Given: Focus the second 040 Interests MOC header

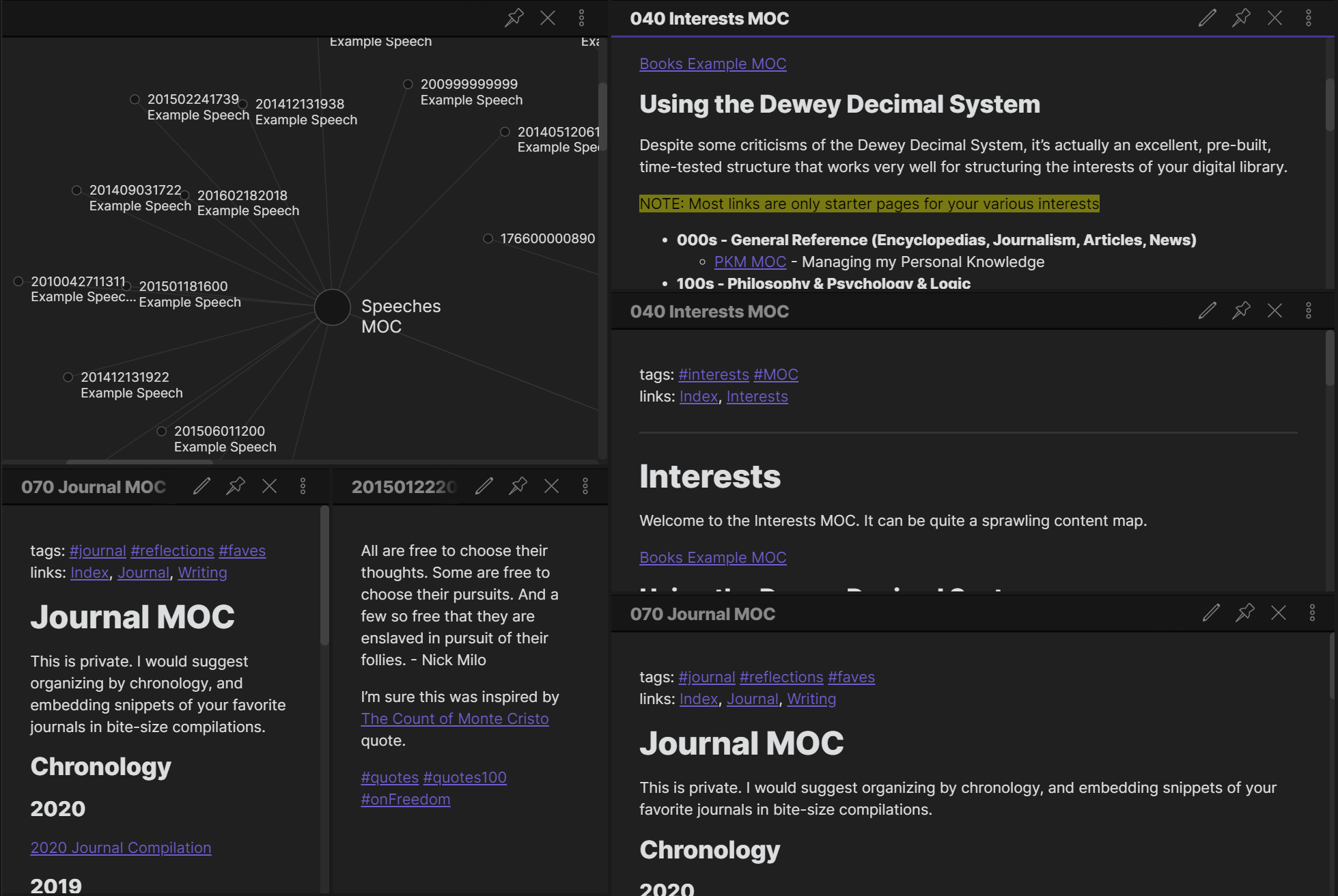Looking at the screenshot, I should click(709, 311).
